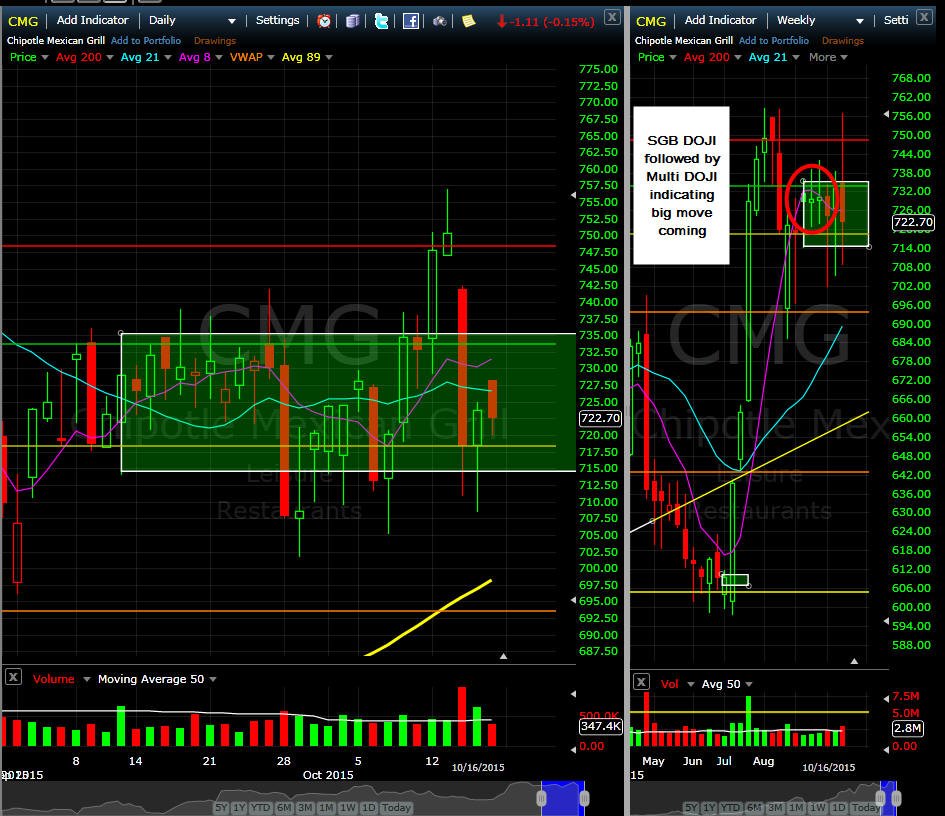945x816 pixels.
Task: Click Add to Portfolio on Weekly chart
Action: [x=774, y=40]
